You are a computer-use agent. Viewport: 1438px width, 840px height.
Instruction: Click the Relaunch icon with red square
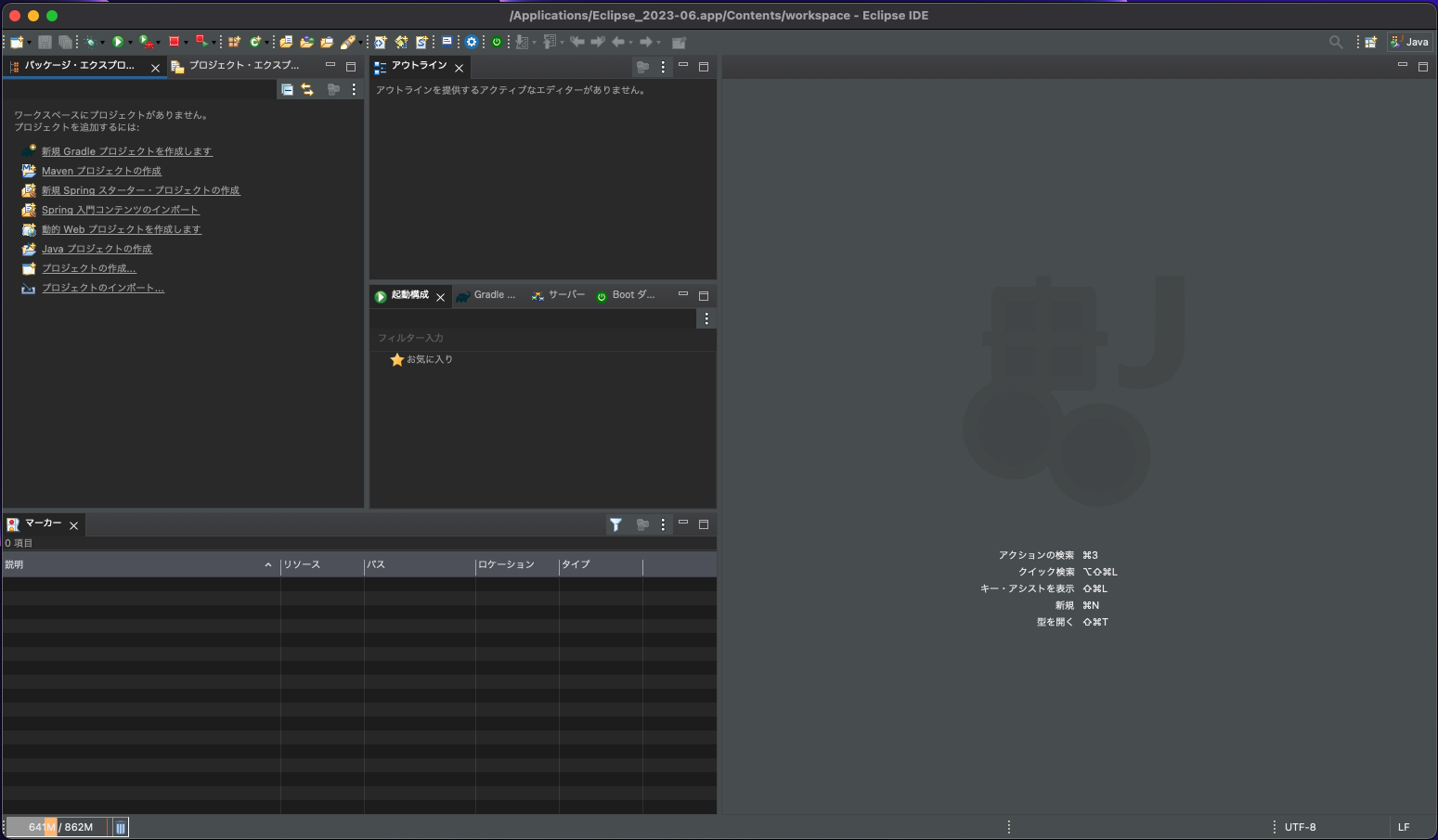(201, 42)
